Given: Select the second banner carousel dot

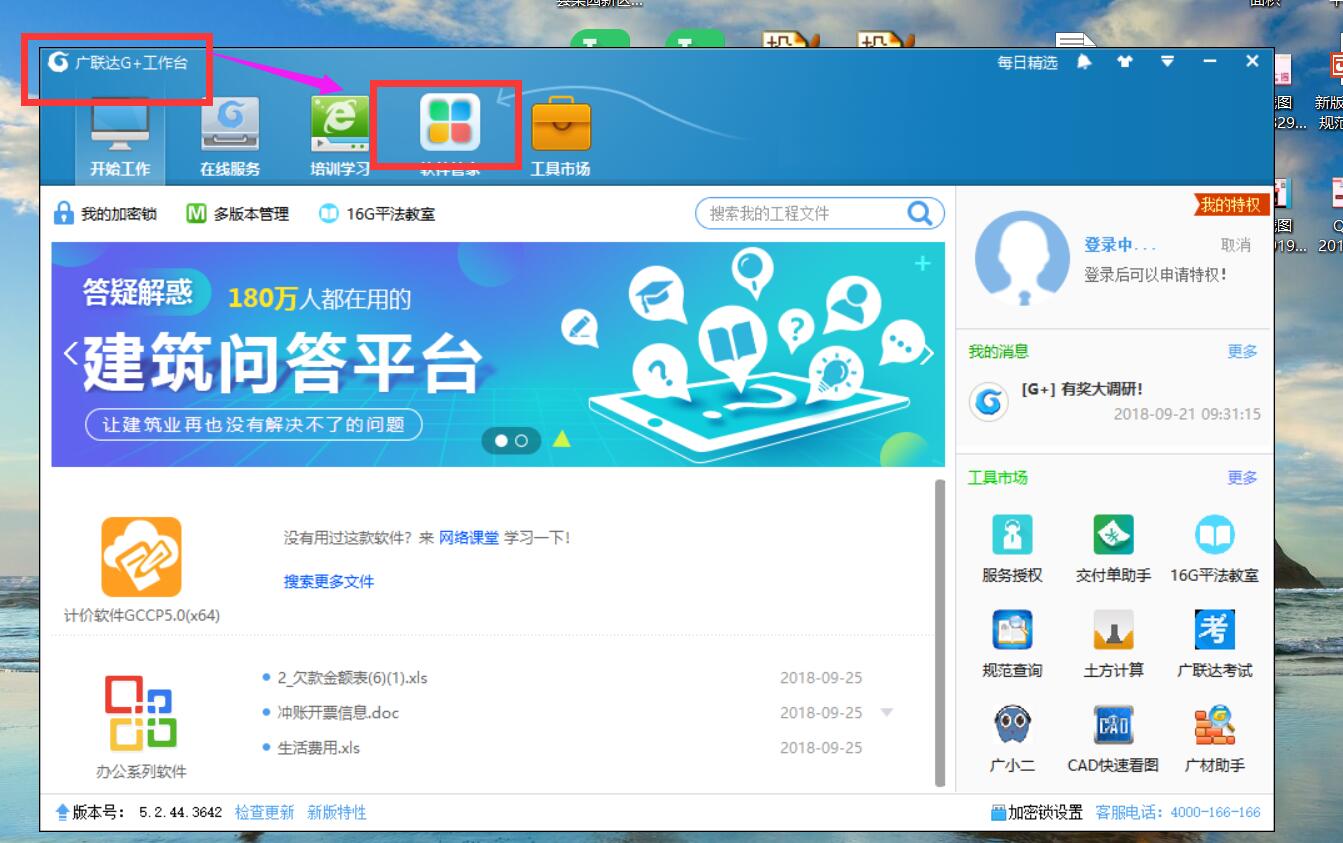Looking at the screenshot, I should [521, 440].
